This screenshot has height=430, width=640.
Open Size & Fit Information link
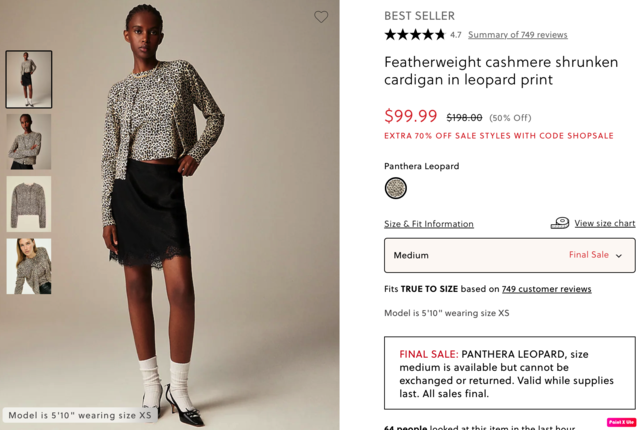click(x=429, y=224)
